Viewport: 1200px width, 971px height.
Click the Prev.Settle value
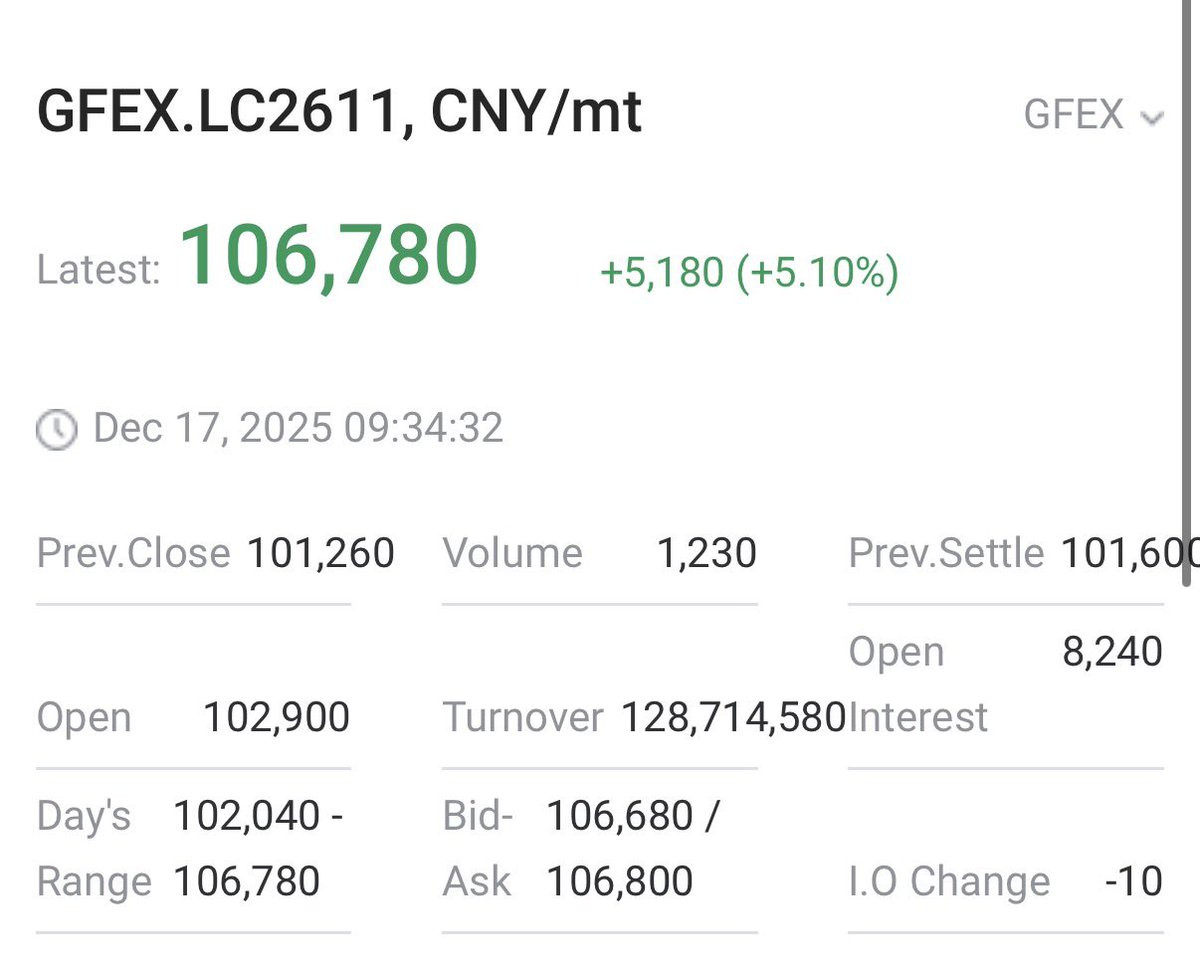[x=1129, y=553]
